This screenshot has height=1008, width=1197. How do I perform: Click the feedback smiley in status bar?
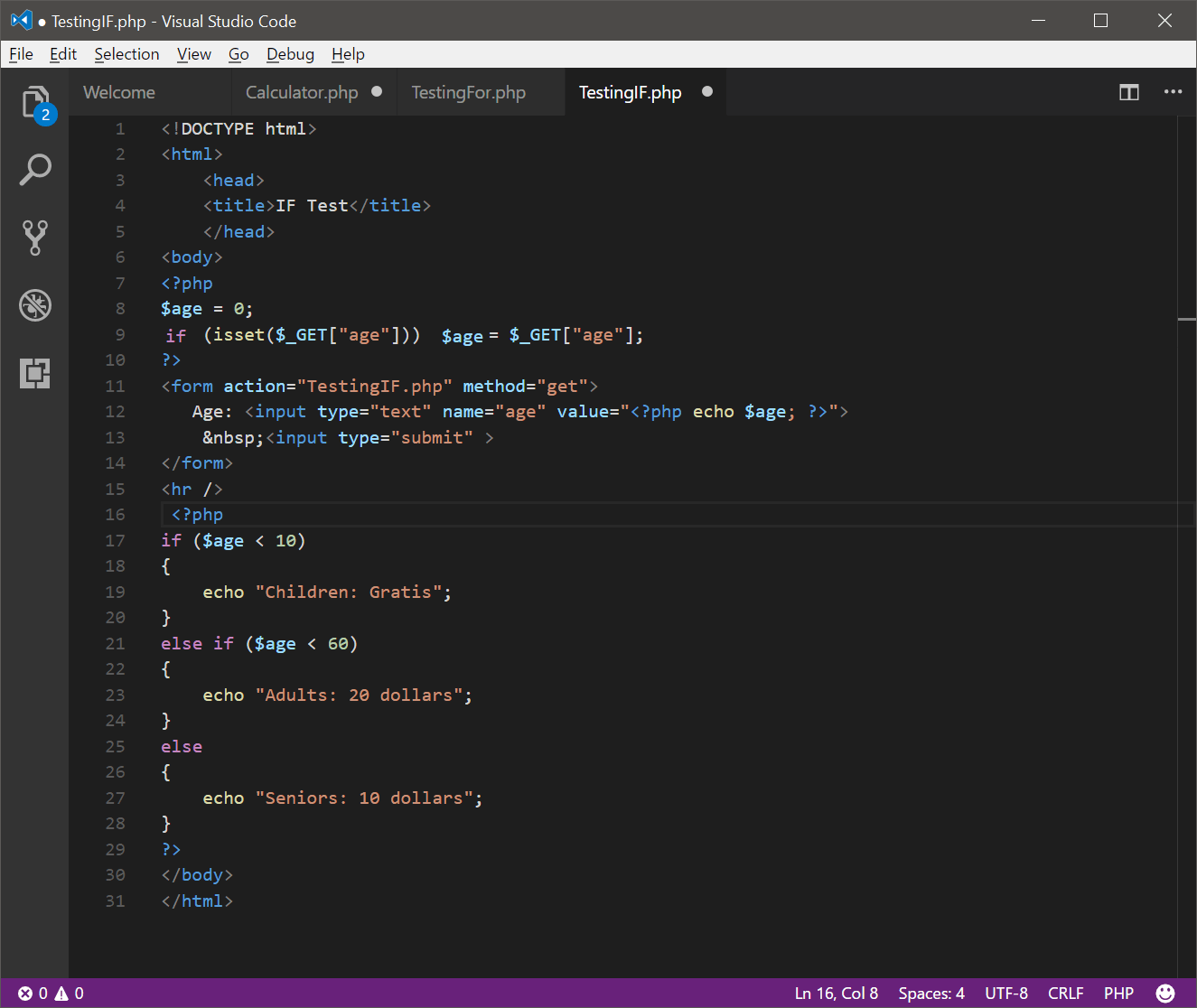tap(1165, 993)
